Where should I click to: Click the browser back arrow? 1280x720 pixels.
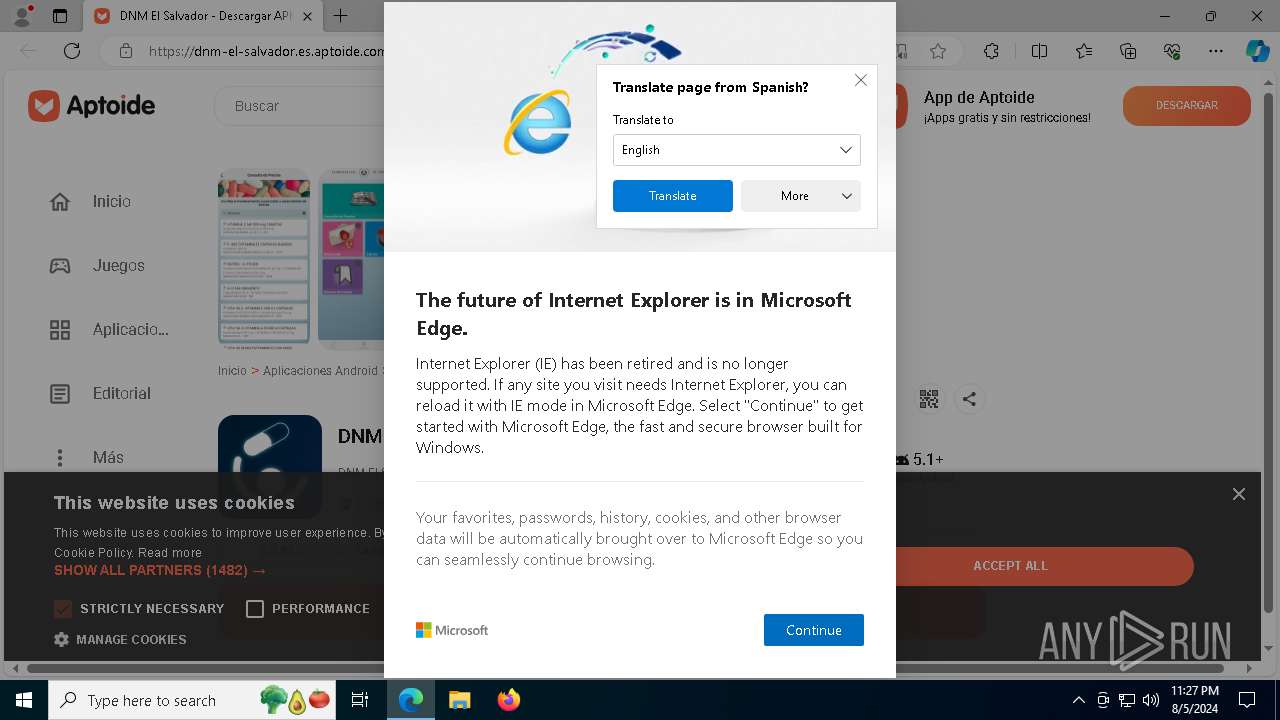[28, 51]
